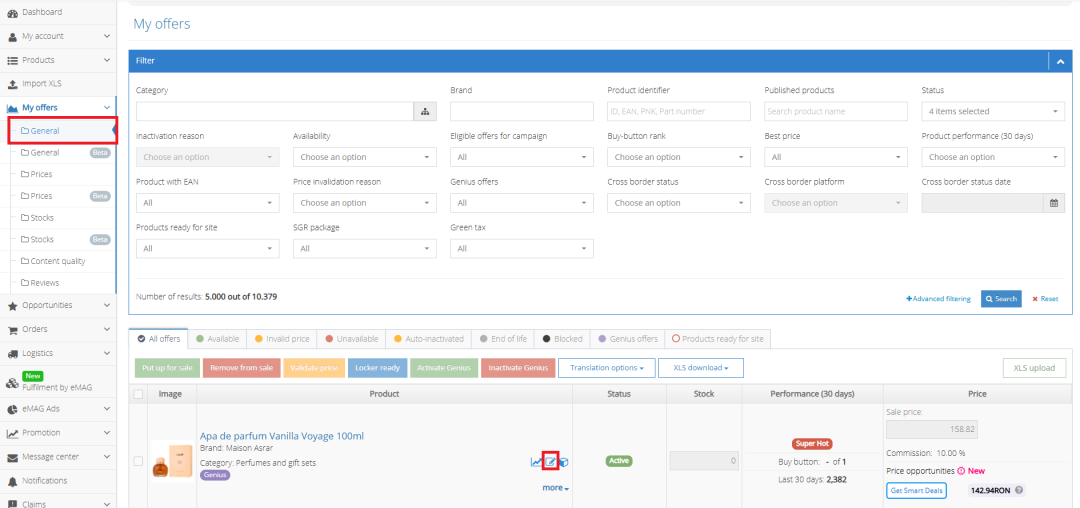Switch to Products ready for site tab
Image resolution: width=1080 pixels, height=508 pixels.
click(718, 339)
